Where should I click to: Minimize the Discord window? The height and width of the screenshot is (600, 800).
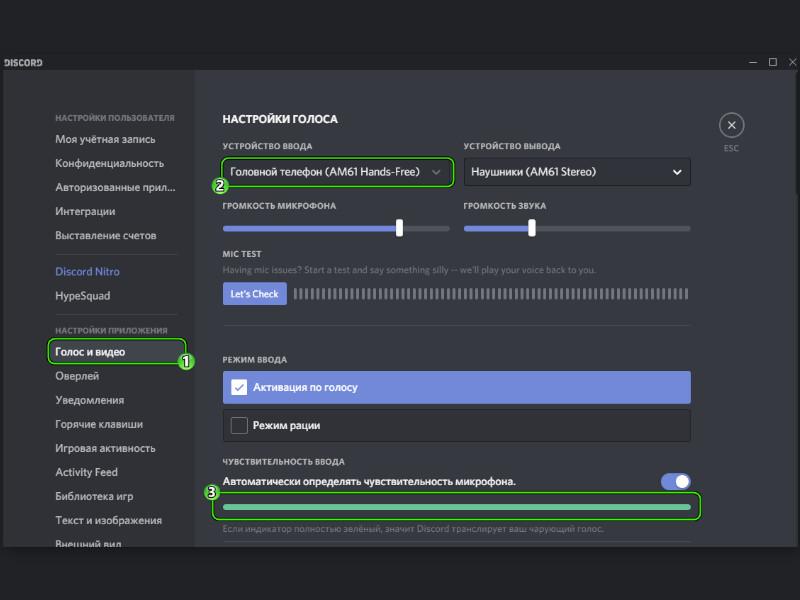click(x=753, y=62)
